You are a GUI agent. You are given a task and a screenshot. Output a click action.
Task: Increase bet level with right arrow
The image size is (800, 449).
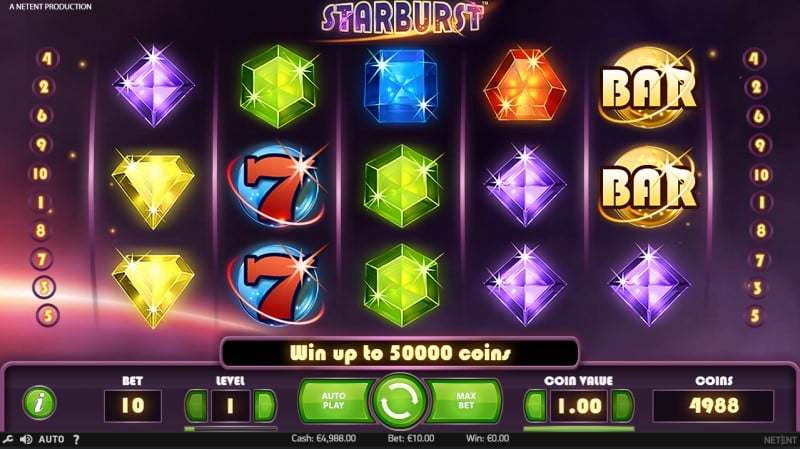coord(265,406)
